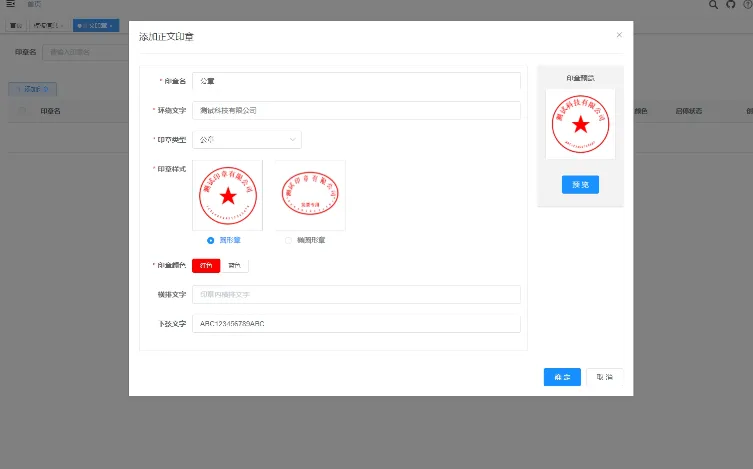The width and height of the screenshot is (753, 469).
Task: Click the 印章名 search field in background page
Action: [85, 52]
